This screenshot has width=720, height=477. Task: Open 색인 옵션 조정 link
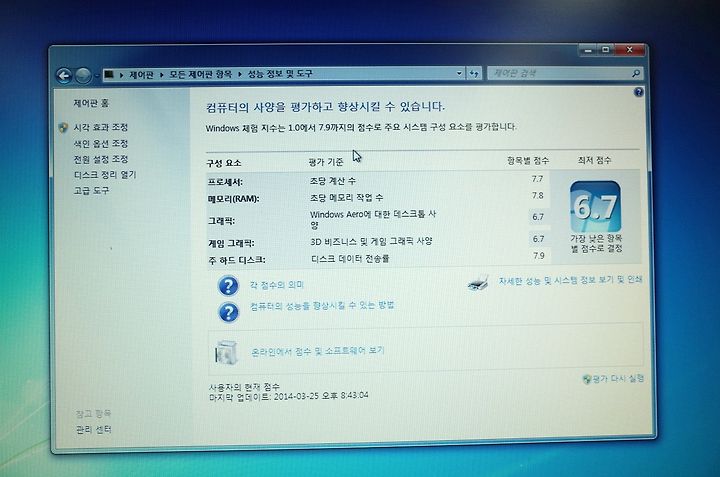[101, 144]
